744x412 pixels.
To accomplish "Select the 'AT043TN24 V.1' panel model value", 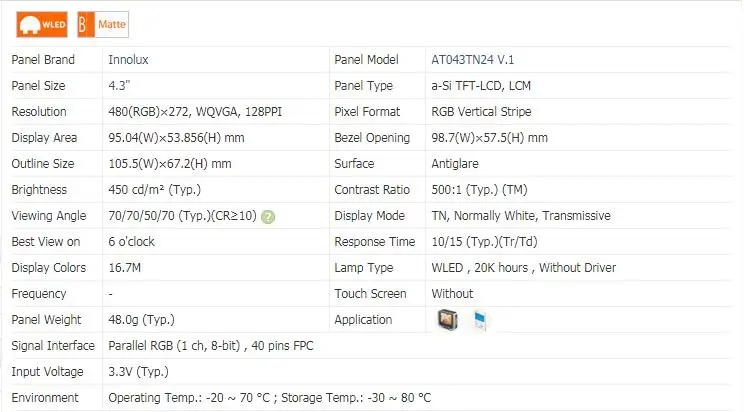I will pos(473,60).
